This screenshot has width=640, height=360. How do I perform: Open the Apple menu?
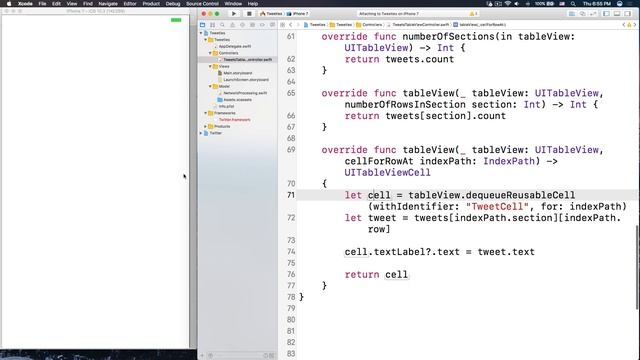coord(9,4)
